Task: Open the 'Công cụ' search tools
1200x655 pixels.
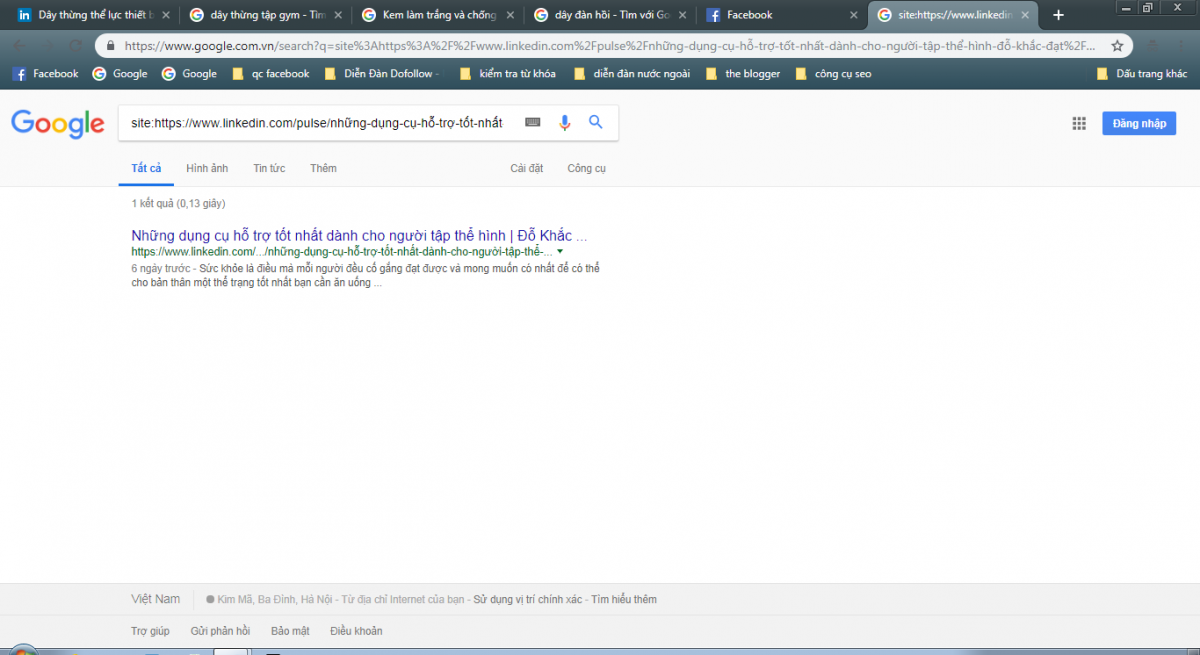Action: click(x=587, y=168)
